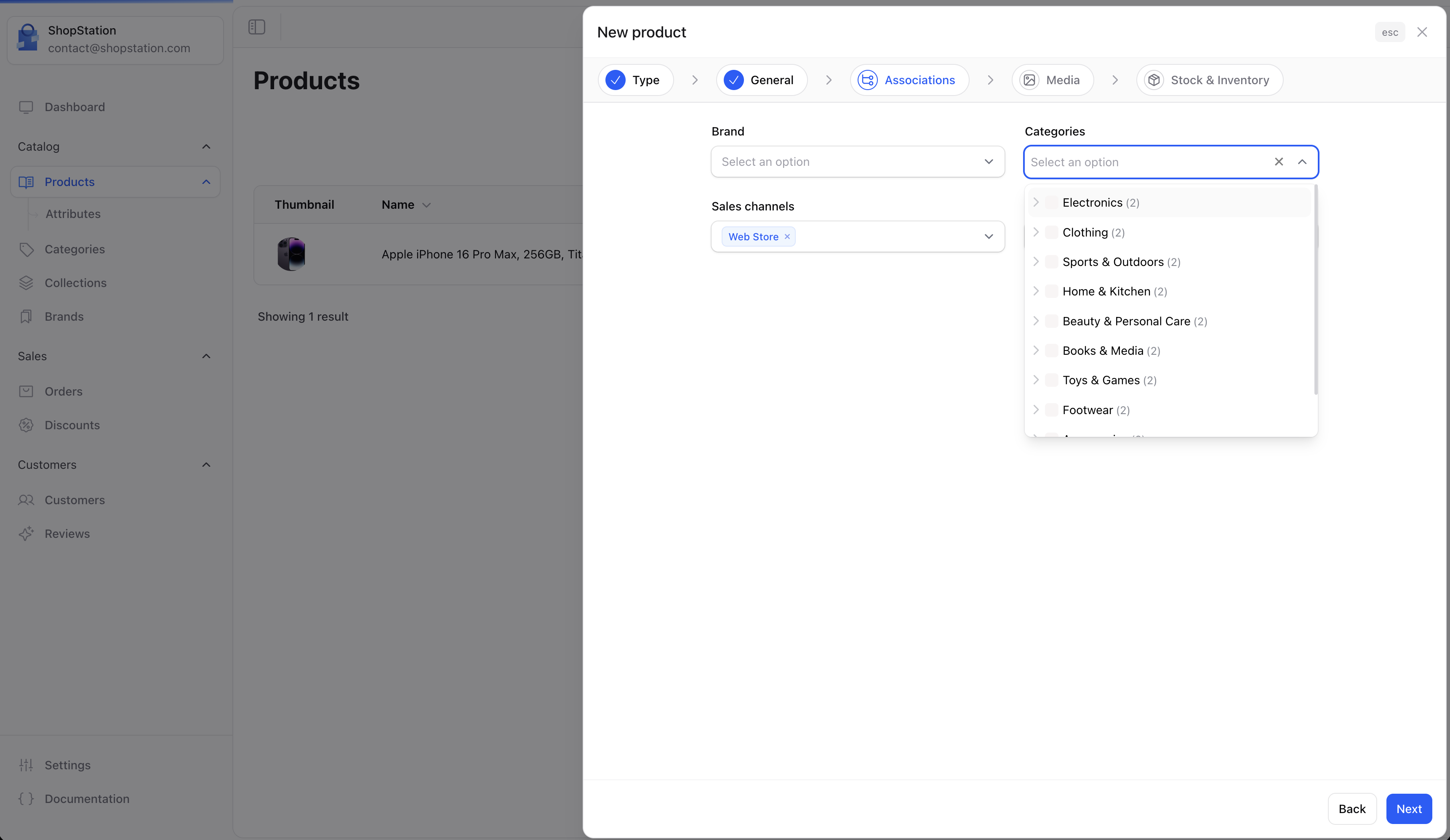Tick the Footwear category checkbox
Image resolution: width=1450 pixels, height=840 pixels.
pos(1051,409)
